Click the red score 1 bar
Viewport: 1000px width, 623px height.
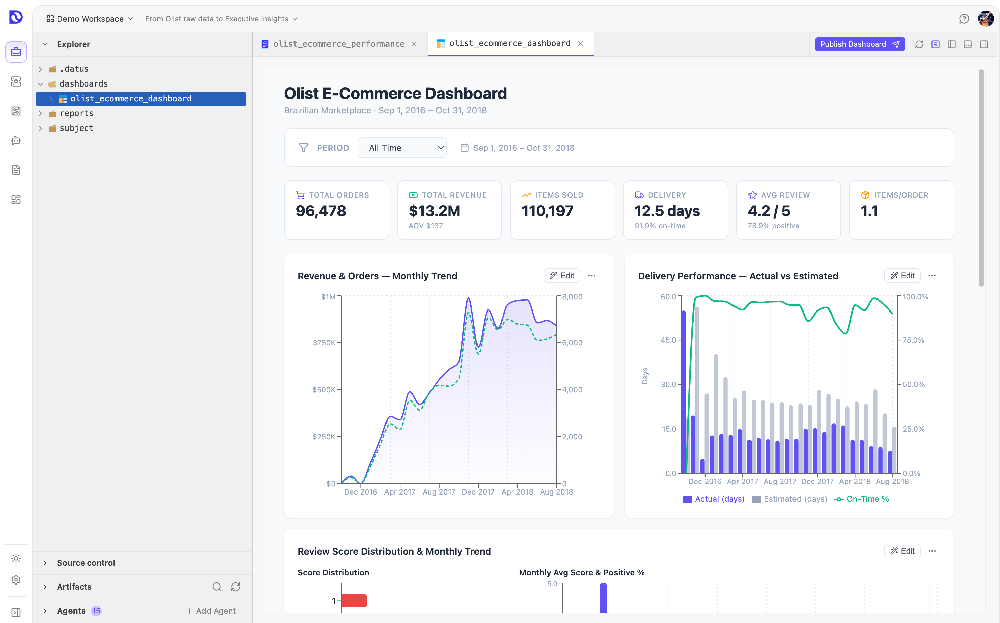(354, 601)
